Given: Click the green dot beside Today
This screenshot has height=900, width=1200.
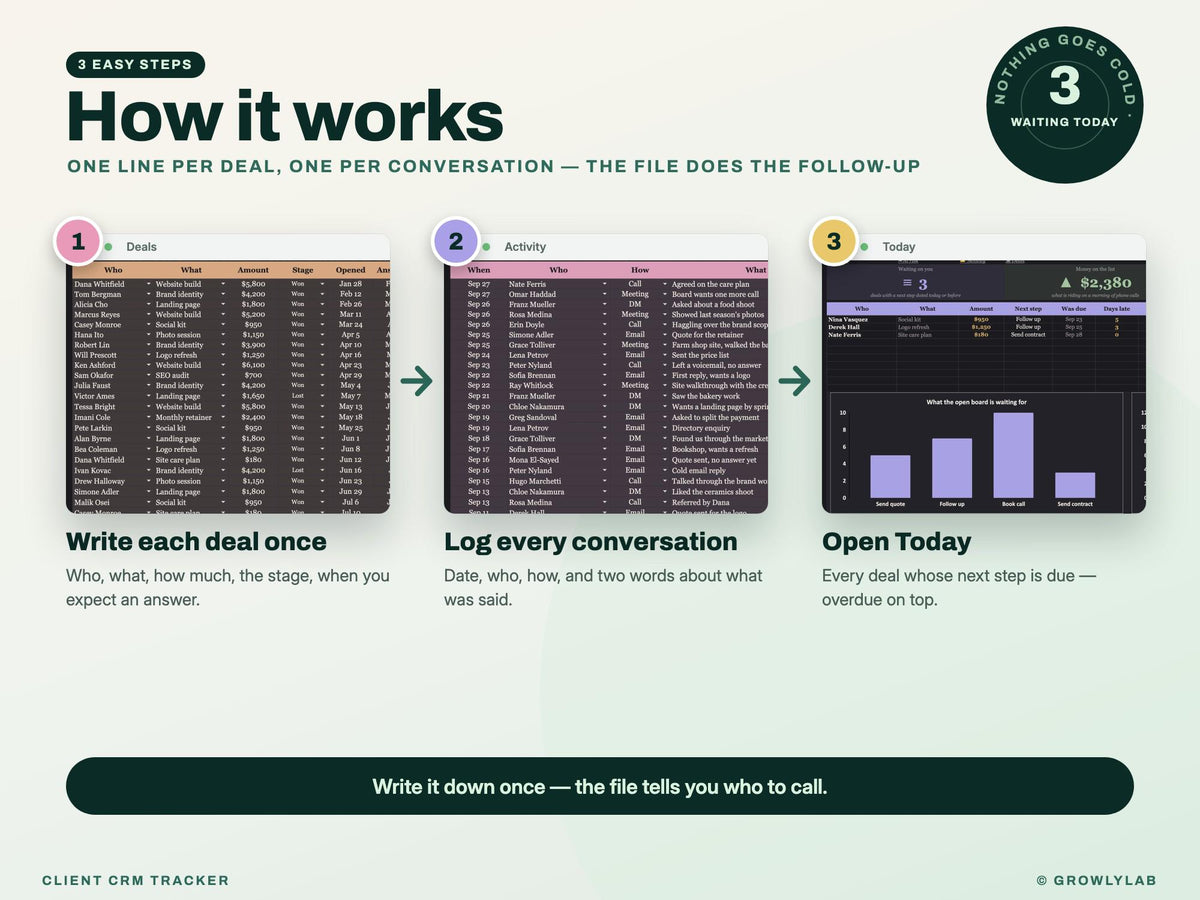Looking at the screenshot, I should tap(864, 247).
